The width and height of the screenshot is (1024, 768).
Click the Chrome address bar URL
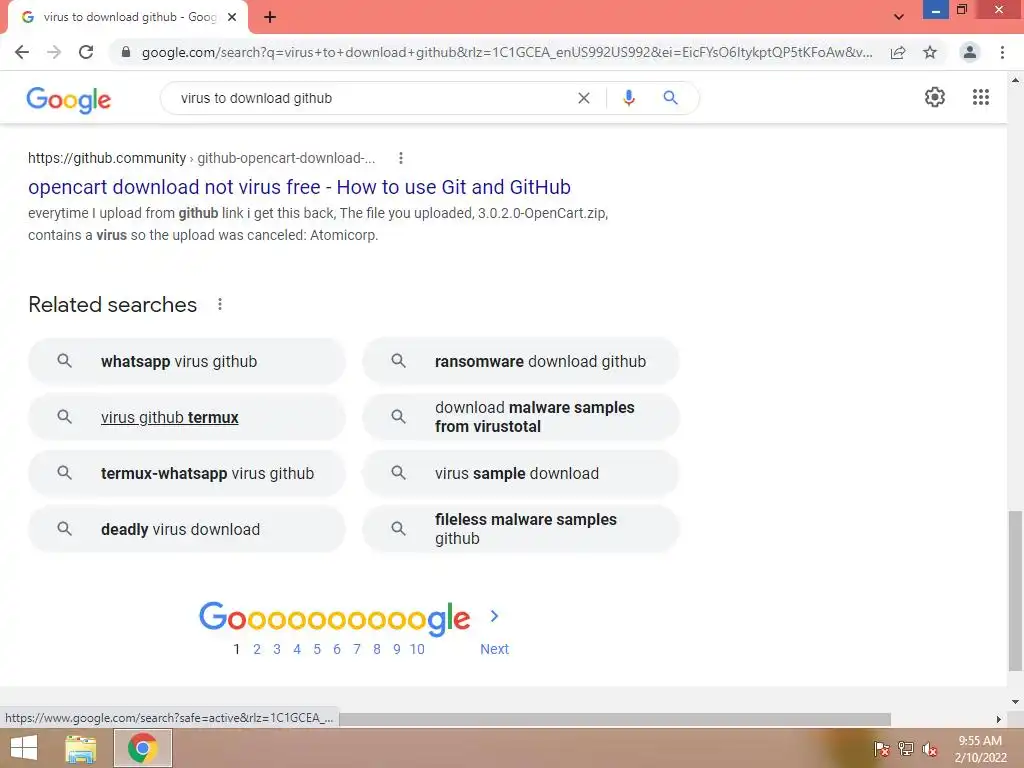pyautogui.click(x=506, y=52)
